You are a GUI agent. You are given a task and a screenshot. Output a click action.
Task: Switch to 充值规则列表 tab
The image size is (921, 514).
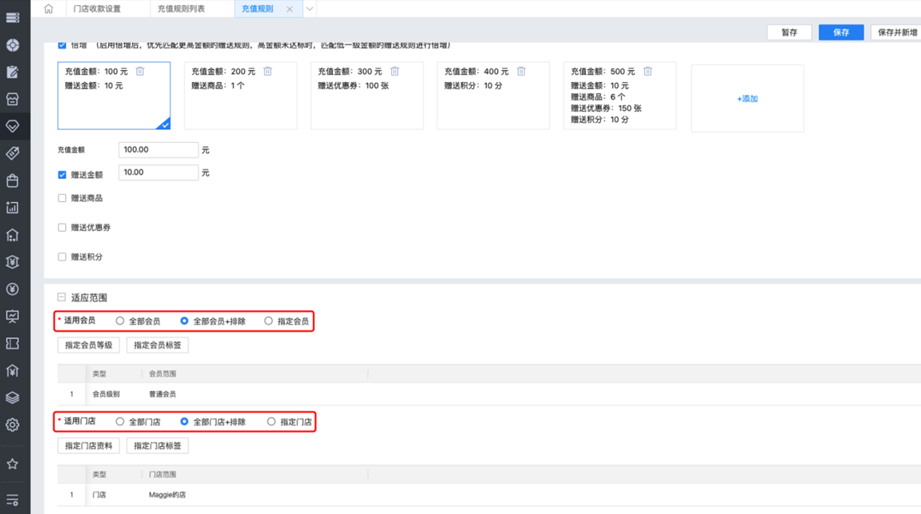181,9
